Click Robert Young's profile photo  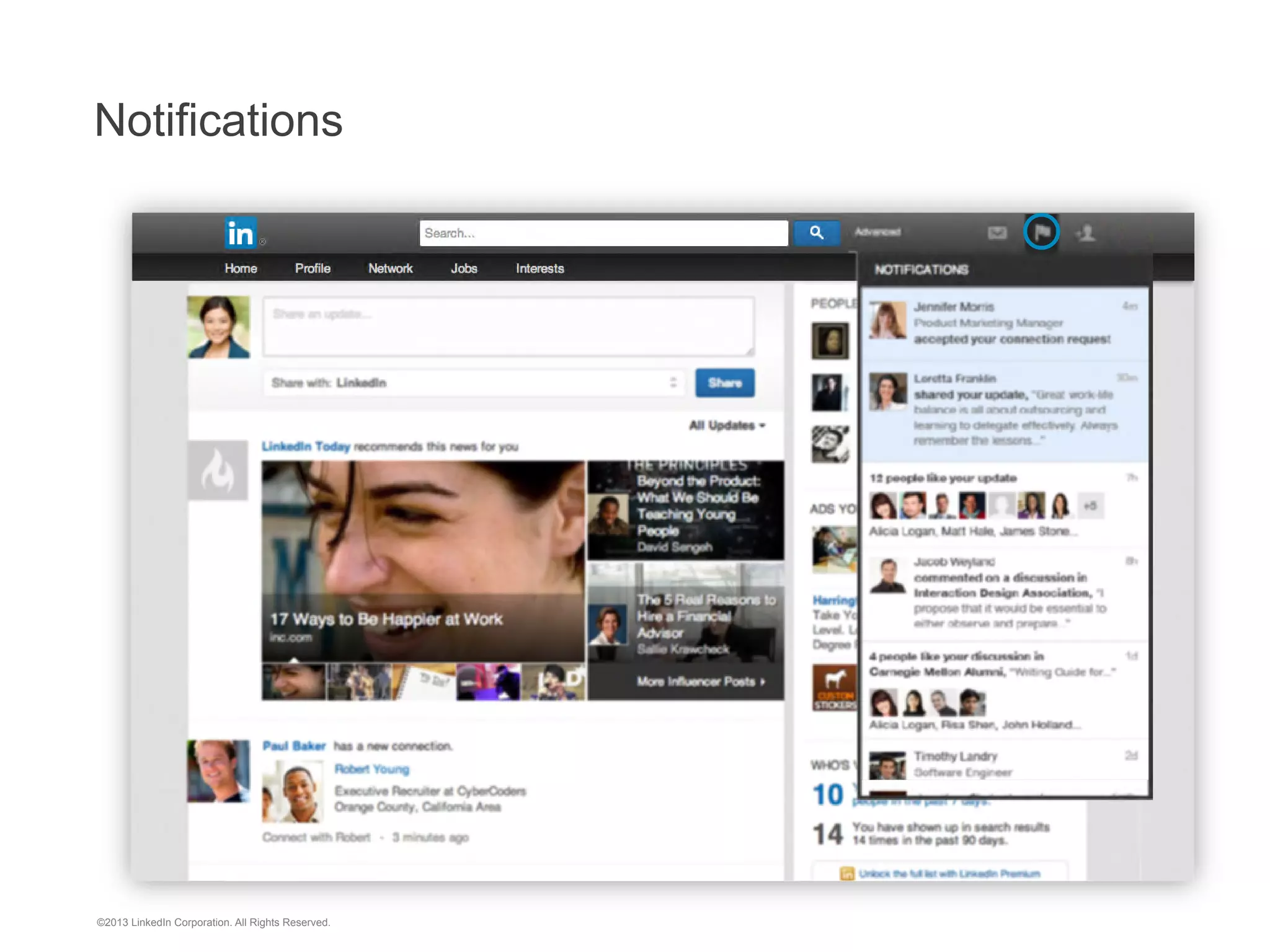(x=293, y=792)
